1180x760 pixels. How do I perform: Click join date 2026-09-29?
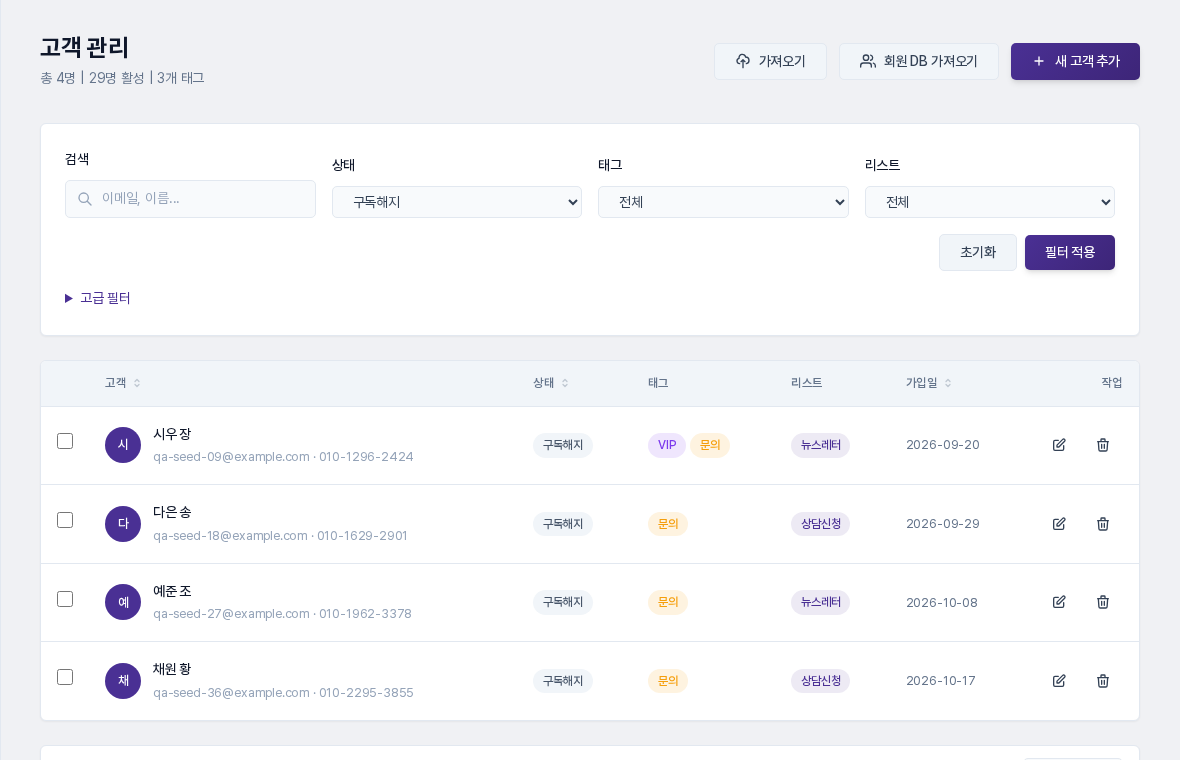pyautogui.click(x=943, y=524)
